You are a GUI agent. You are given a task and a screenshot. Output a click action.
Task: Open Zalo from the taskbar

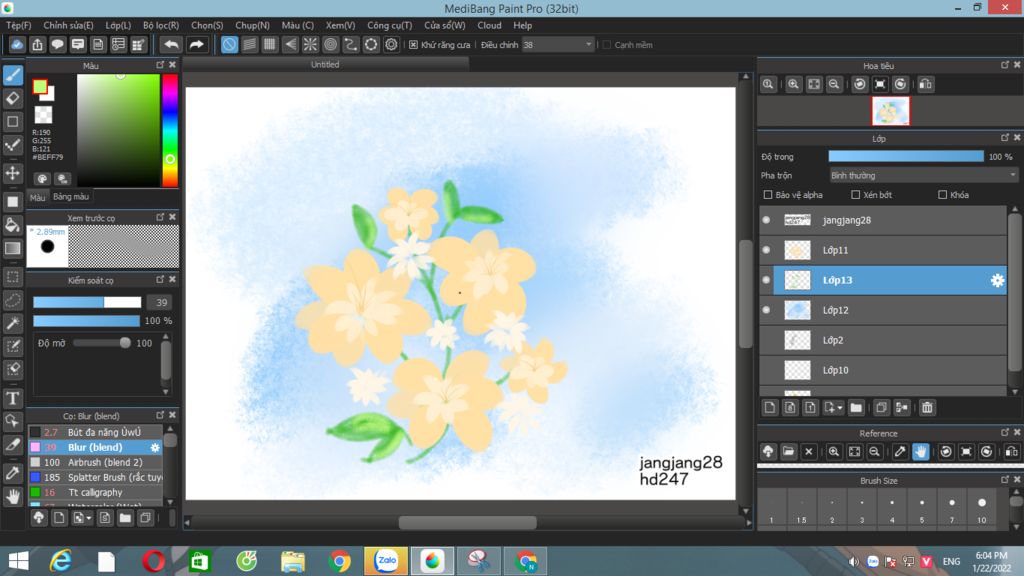[386, 561]
